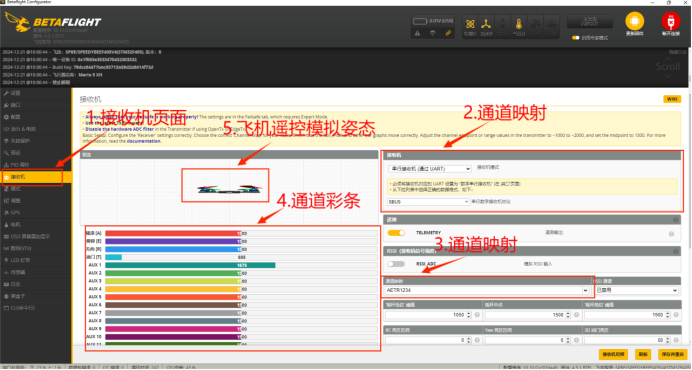
Task: Click the top bar button above expert mode switch
Action: (x=590, y=21)
